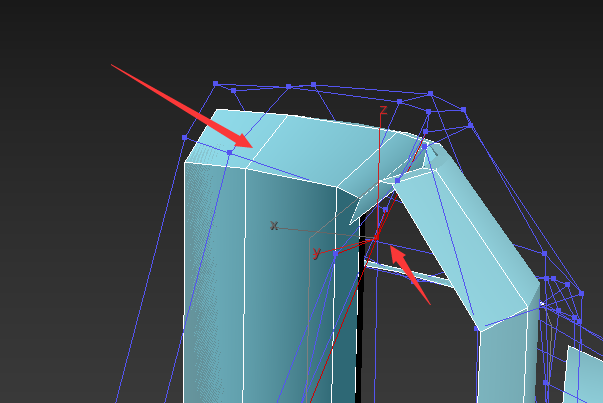Viewport: 603px width, 403px height.
Task: Pick the lattice point on the gizmo's Y axis line
Action: click(x=335, y=254)
